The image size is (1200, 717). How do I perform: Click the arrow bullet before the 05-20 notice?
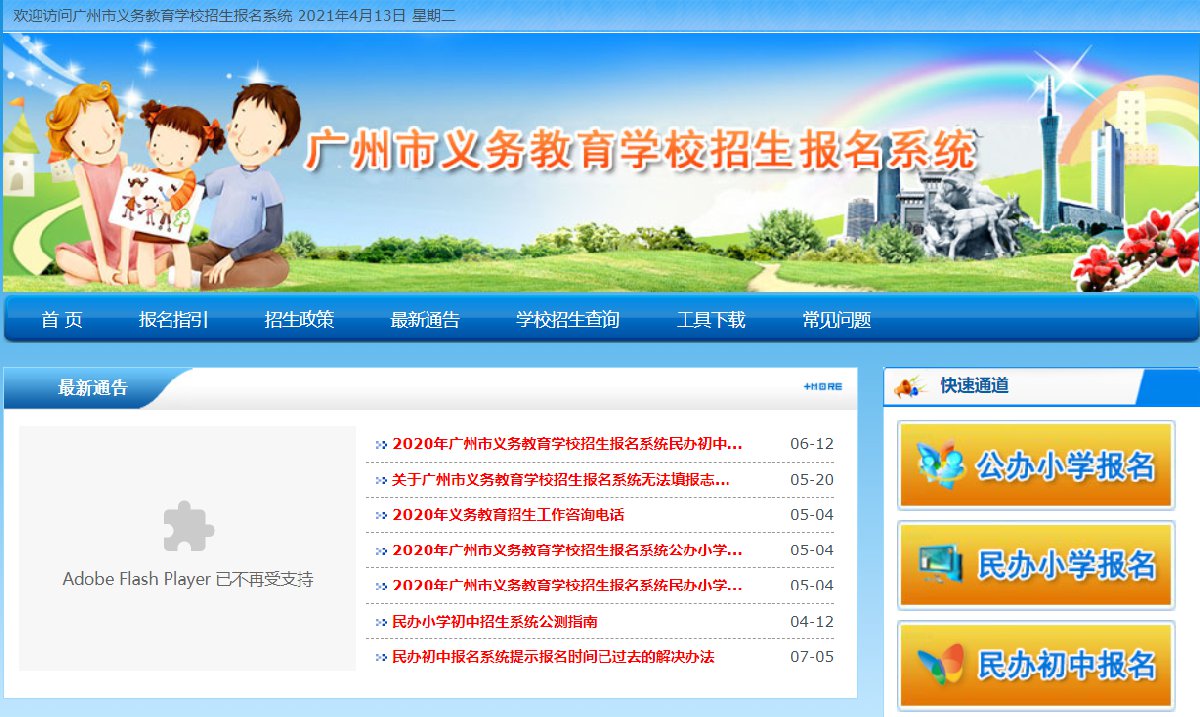point(381,481)
